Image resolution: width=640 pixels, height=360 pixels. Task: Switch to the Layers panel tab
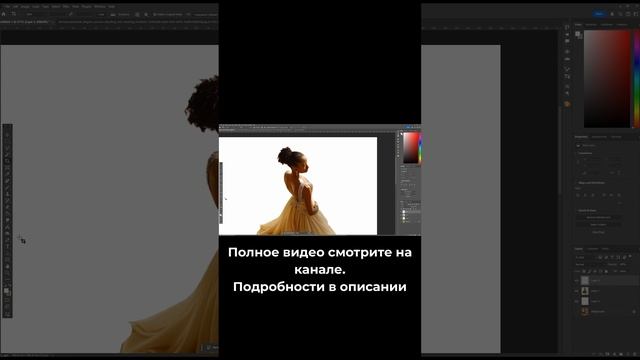pos(579,249)
